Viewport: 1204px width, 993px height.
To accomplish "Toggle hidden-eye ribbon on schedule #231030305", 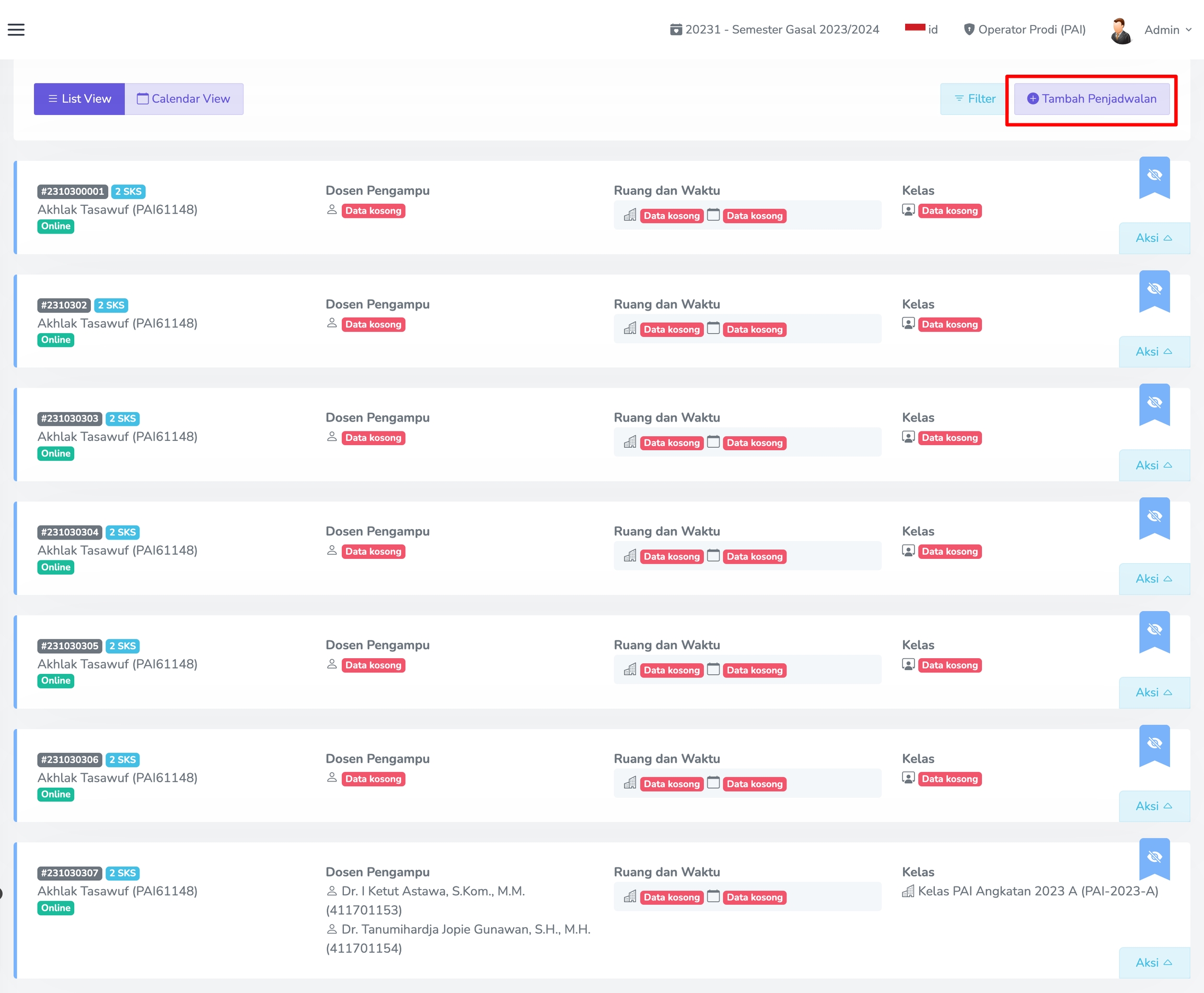I will click(1154, 630).
